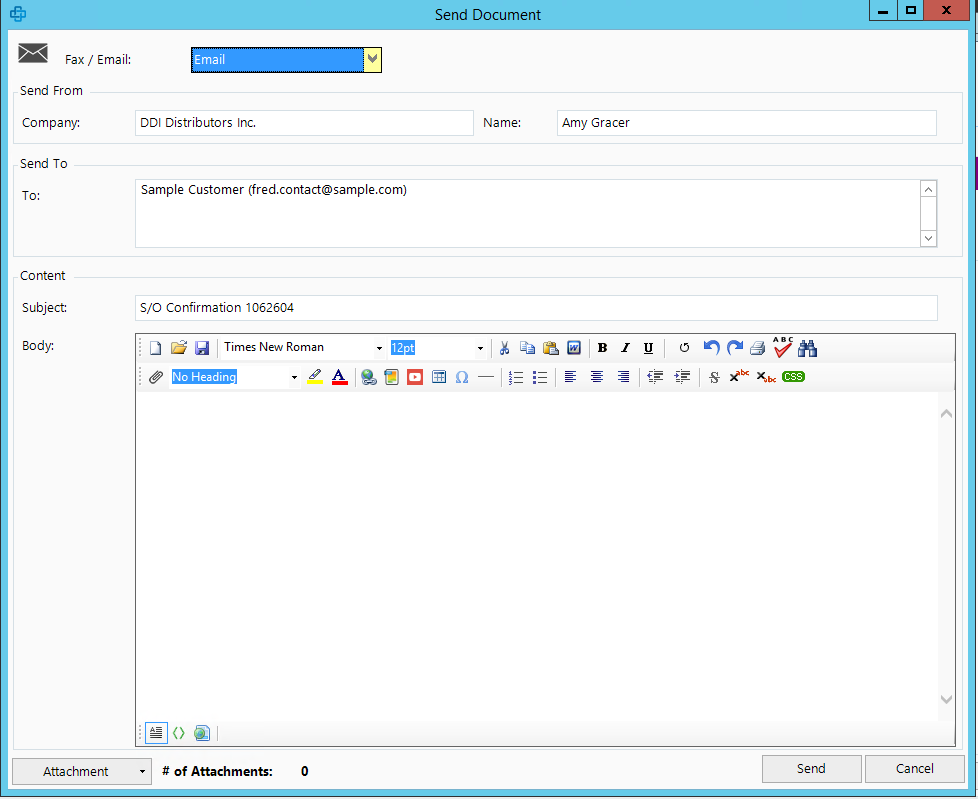Cancel the Send Document dialog
This screenshot has height=799, width=978.
(914, 768)
